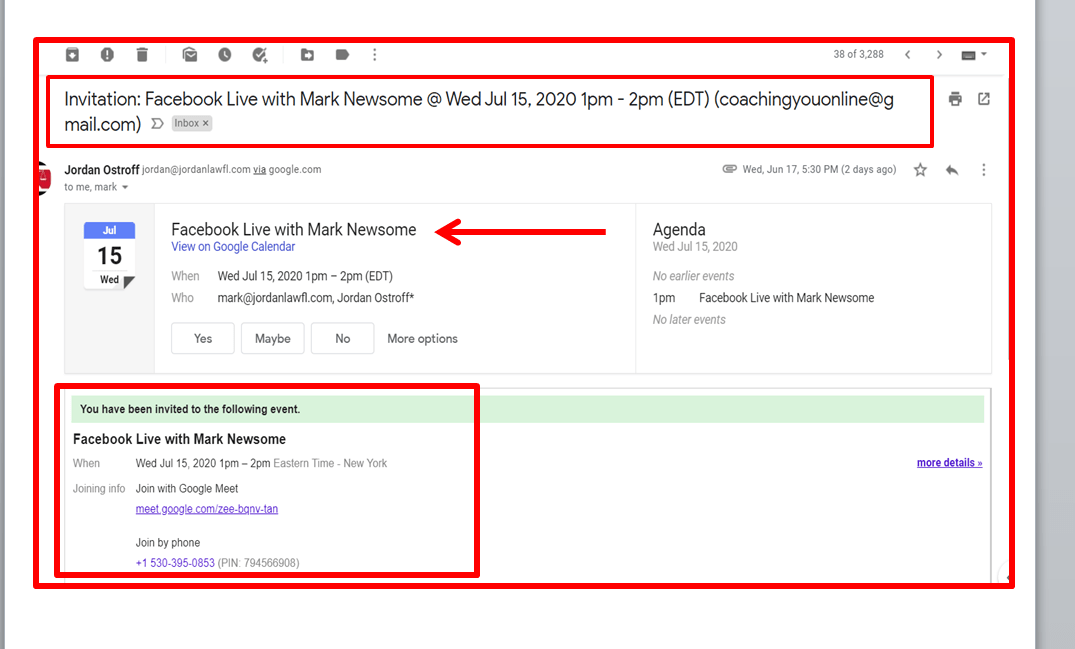
Task: Expand recipient details next to 'to me, mark'
Action: click(x=125, y=188)
